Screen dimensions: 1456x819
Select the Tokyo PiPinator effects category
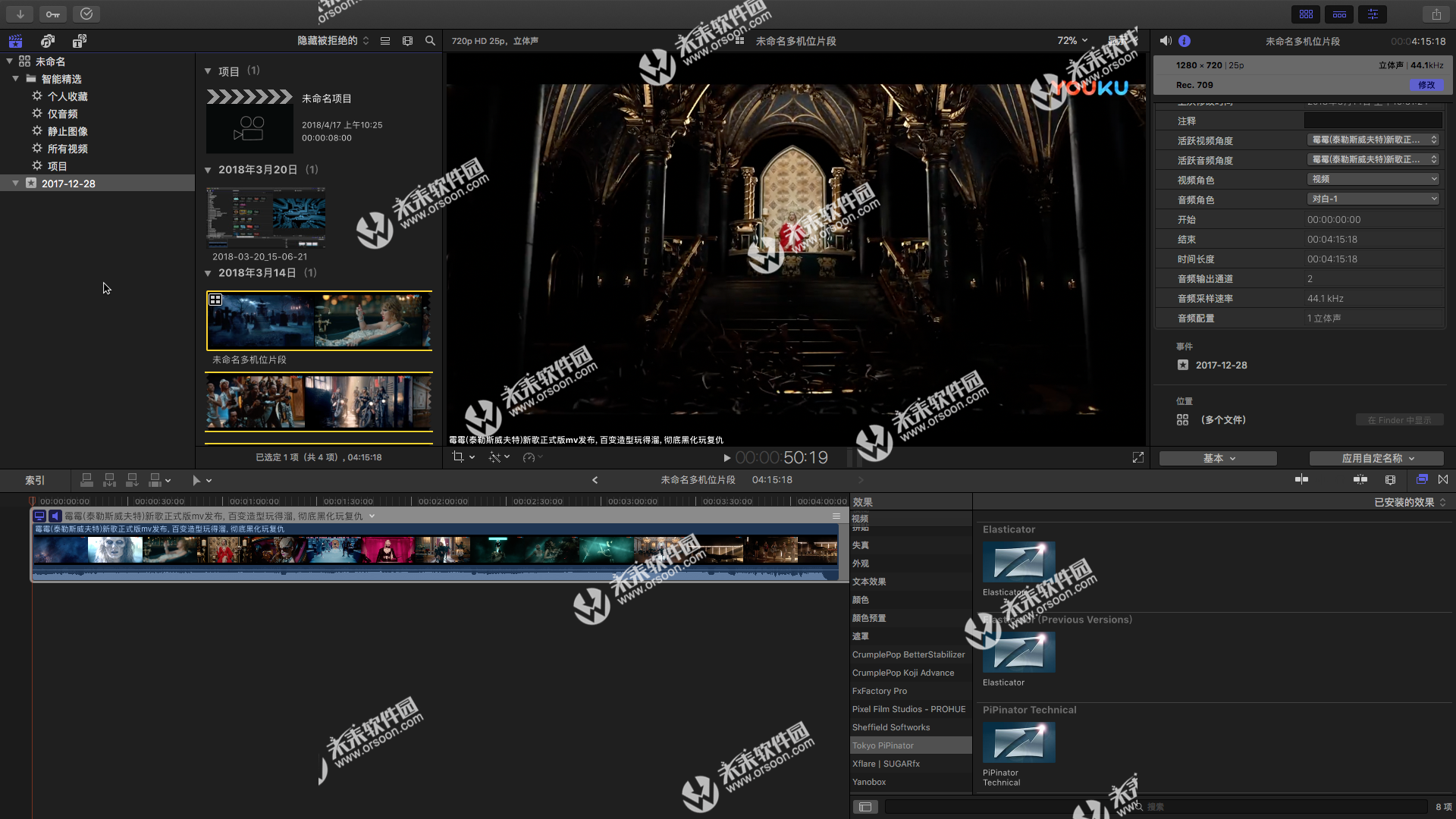pyautogui.click(x=883, y=745)
